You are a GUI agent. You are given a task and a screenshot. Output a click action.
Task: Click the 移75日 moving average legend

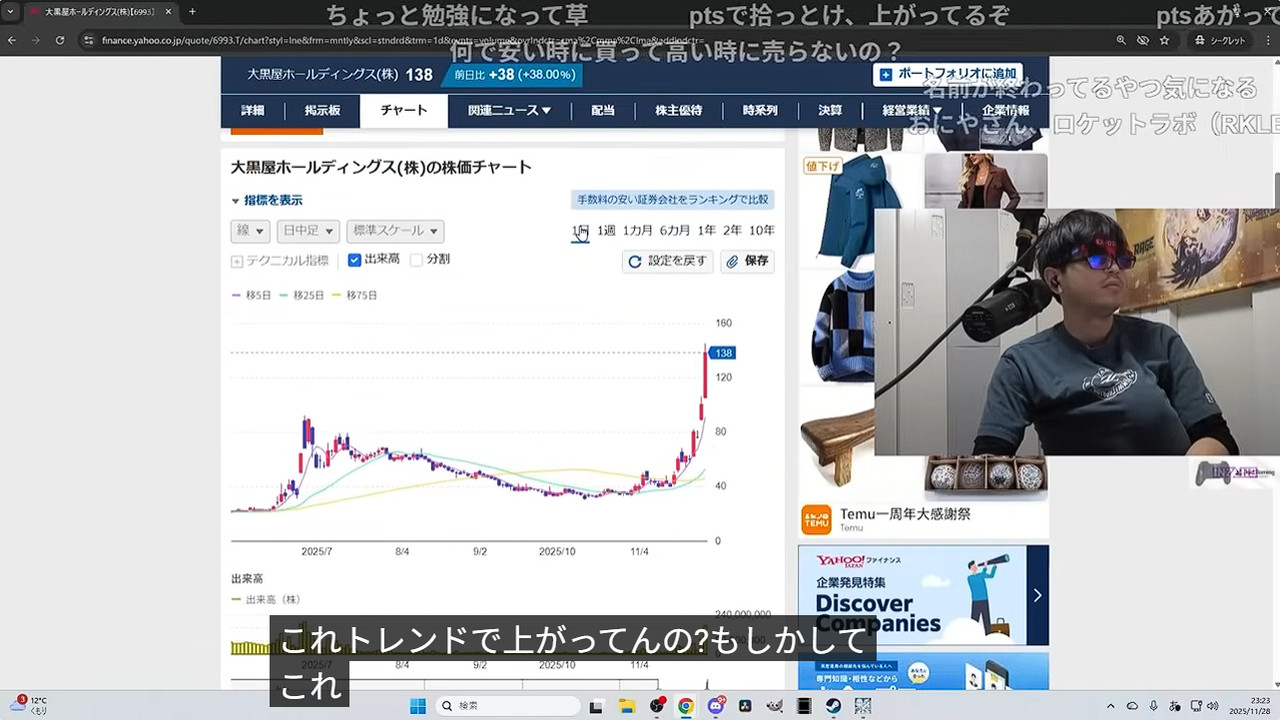[x=355, y=296]
